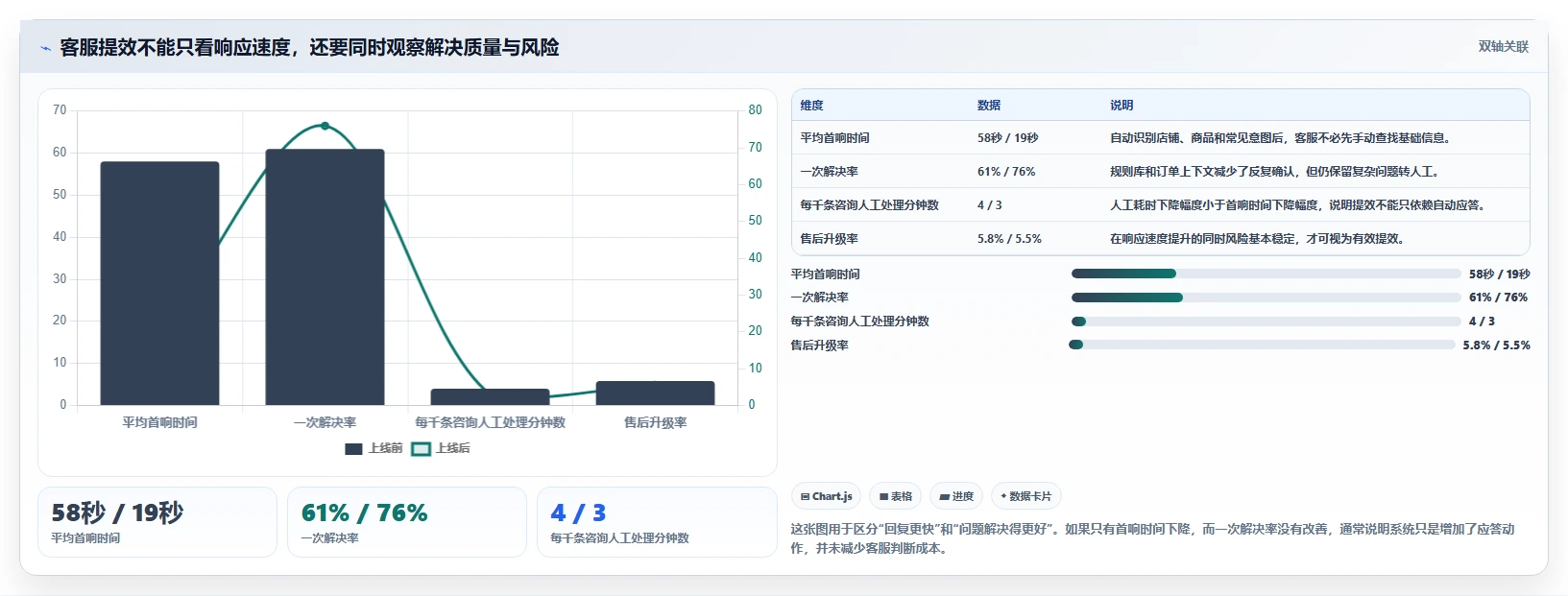Click the table cell 5.8% / 5.5%
Screen dimensions: 1568x596
[1009, 239]
